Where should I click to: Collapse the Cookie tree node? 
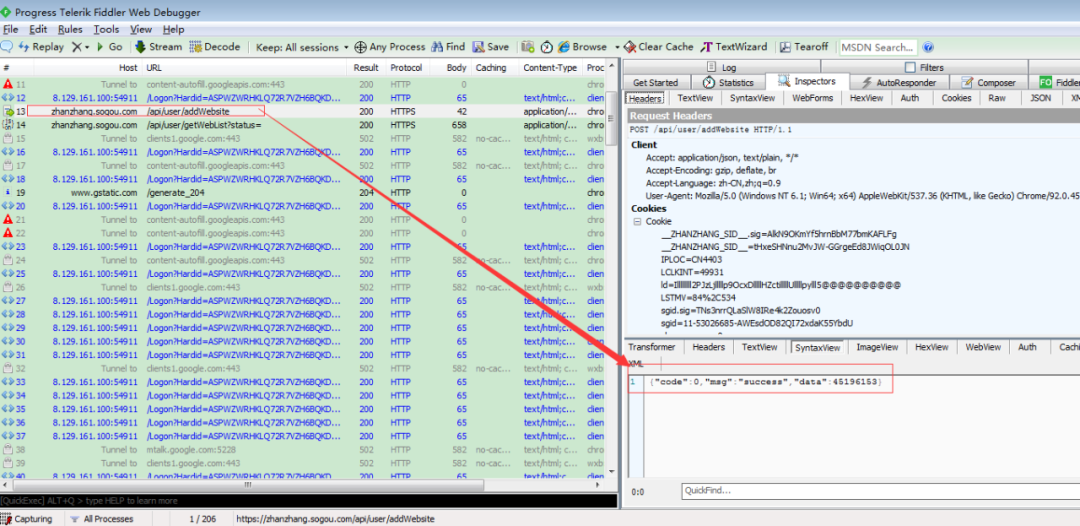coord(637,222)
